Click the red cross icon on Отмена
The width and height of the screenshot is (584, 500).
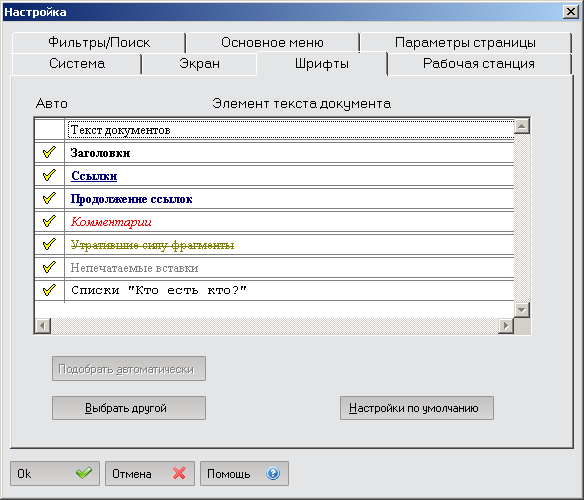(179, 473)
